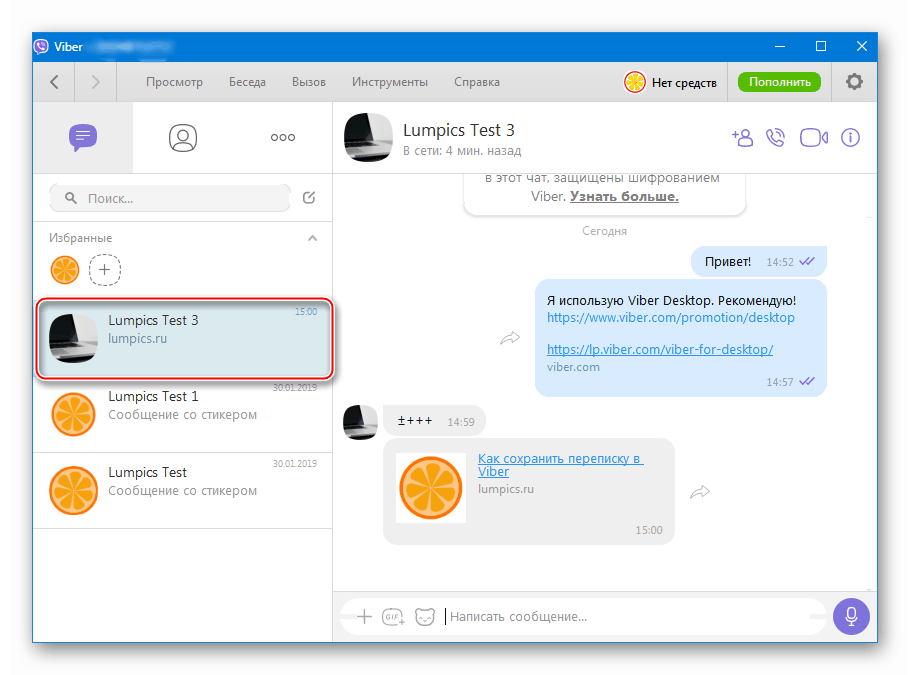Forward the Viber Desktop message
This screenshot has height=675, width=910.
click(x=510, y=338)
